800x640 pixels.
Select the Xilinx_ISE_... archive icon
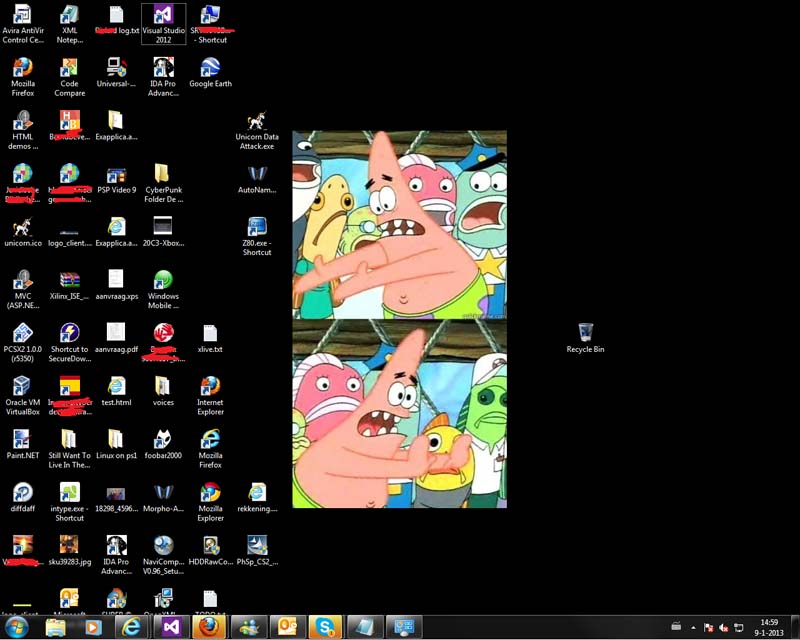pyautogui.click(x=70, y=285)
